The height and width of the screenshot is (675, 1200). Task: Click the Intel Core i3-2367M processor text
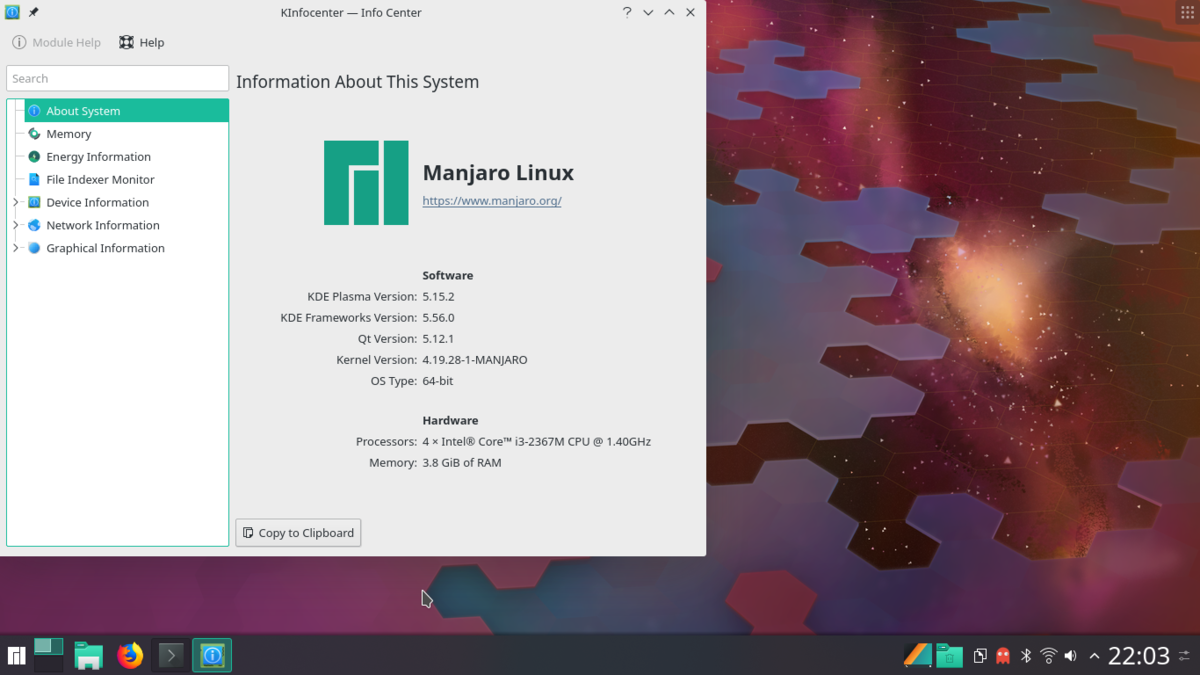tap(537, 442)
